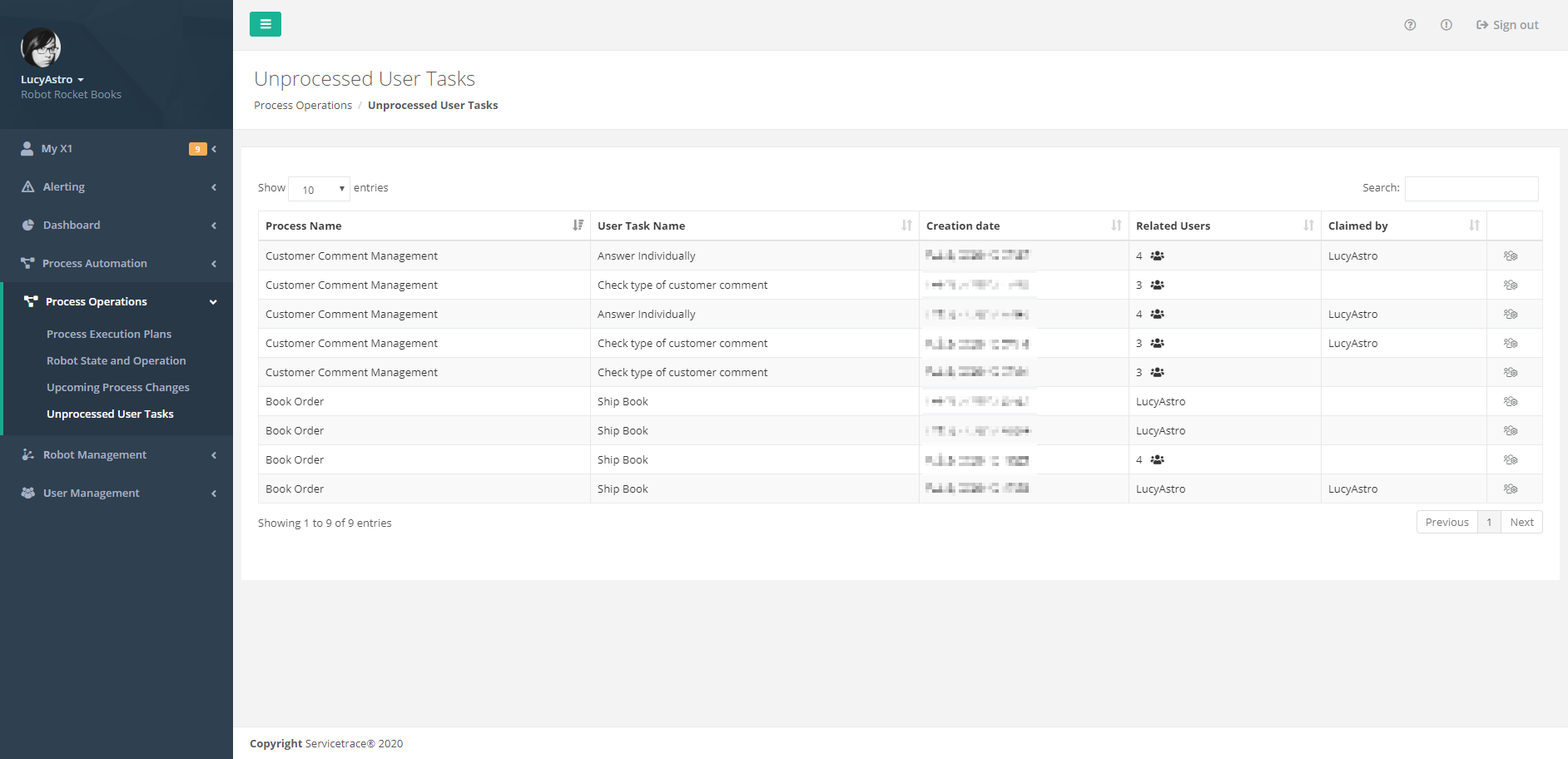
Task: Click the help question-mark icon in top bar
Action: (x=1410, y=24)
